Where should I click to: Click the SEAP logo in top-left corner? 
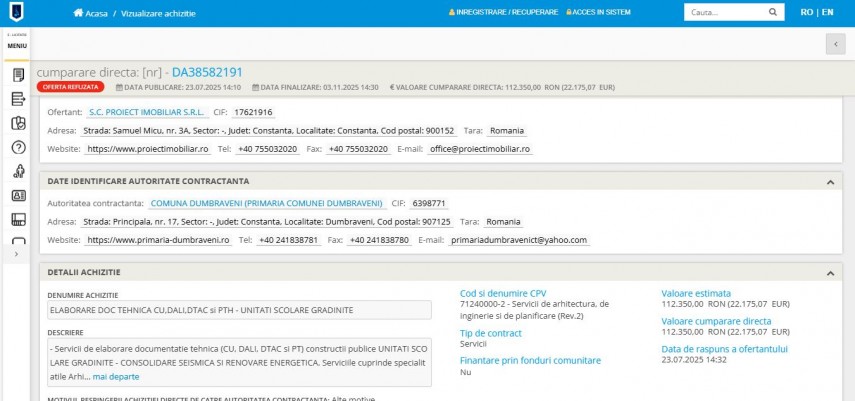(17, 13)
